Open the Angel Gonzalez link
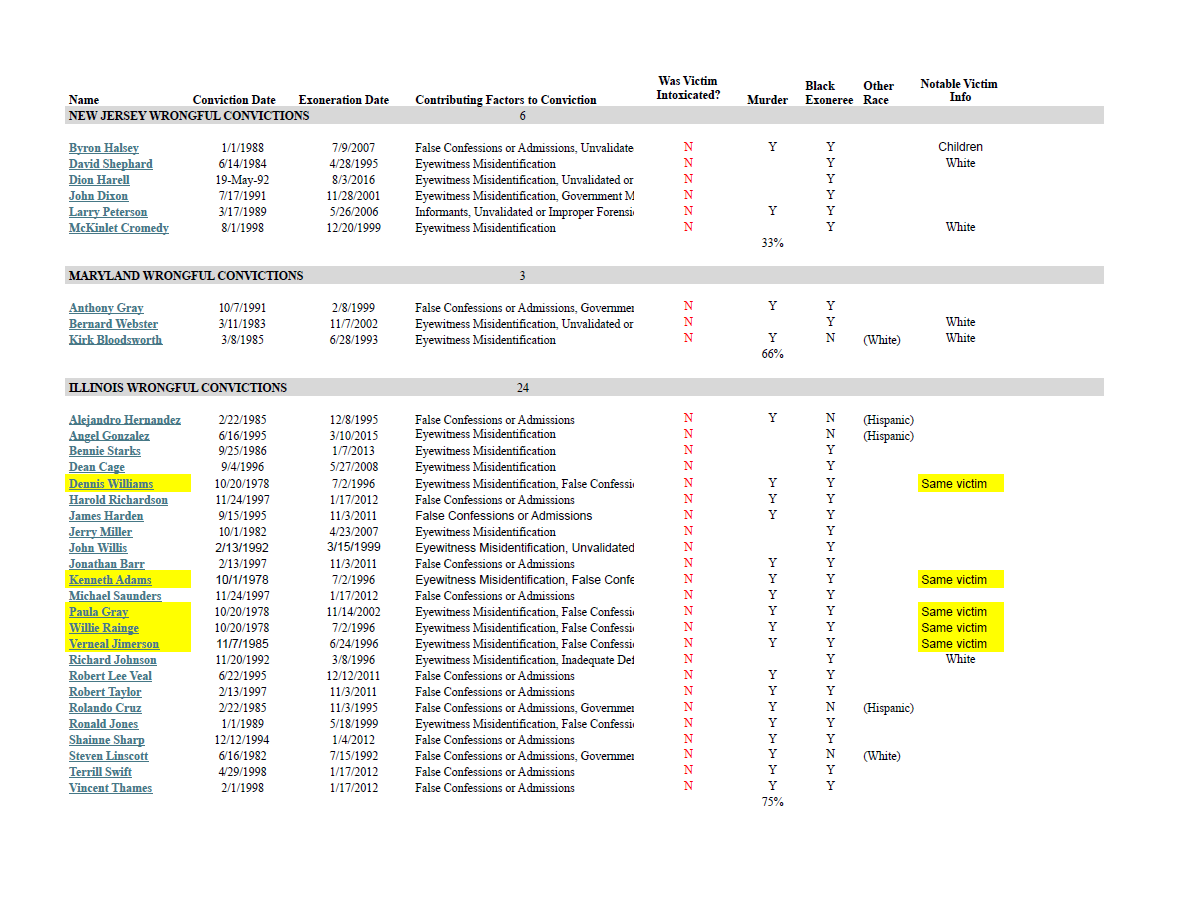The height and width of the screenshot is (906, 1178). 109,436
